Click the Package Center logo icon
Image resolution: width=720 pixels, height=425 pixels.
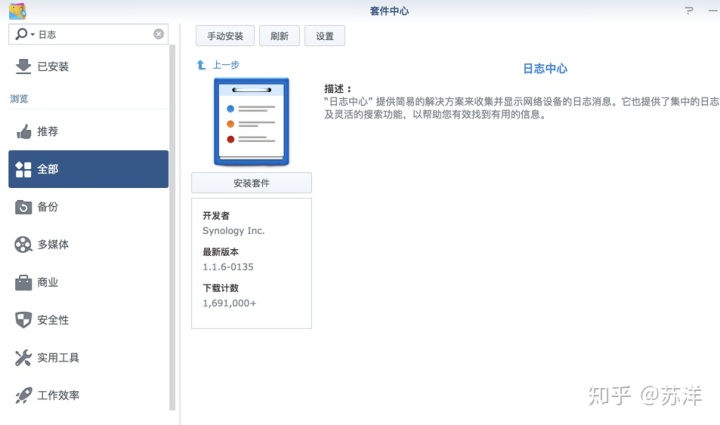click(x=15, y=10)
